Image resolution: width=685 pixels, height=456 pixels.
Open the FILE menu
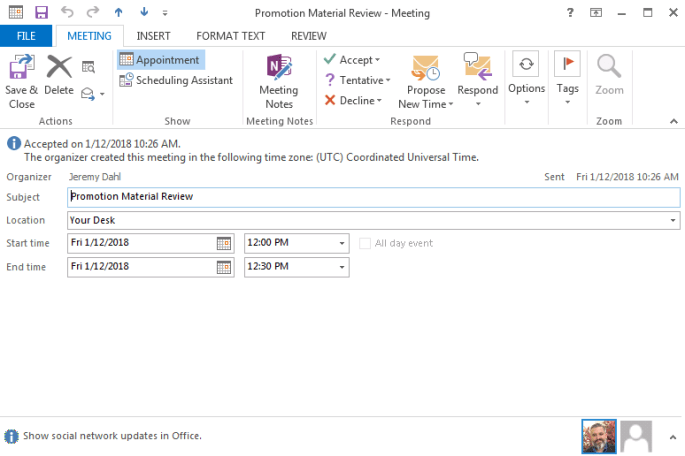26,36
